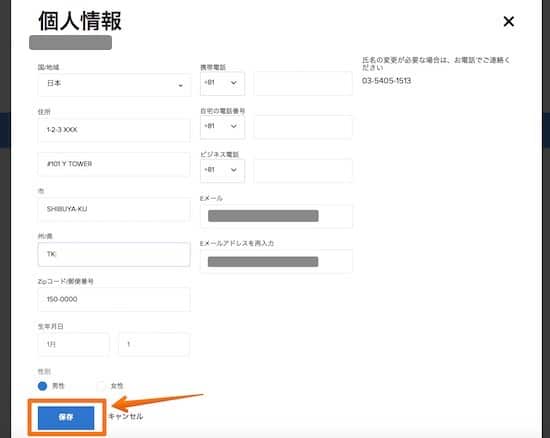Click the blue 保存 save button
This screenshot has width=550, height=438.
pyautogui.click(x=66, y=418)
